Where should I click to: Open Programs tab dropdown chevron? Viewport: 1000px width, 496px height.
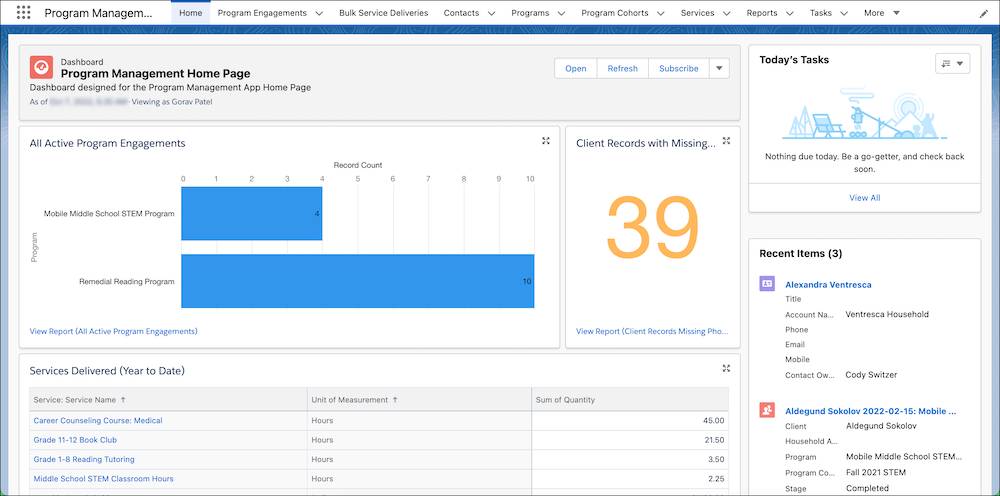click(561, 13)
